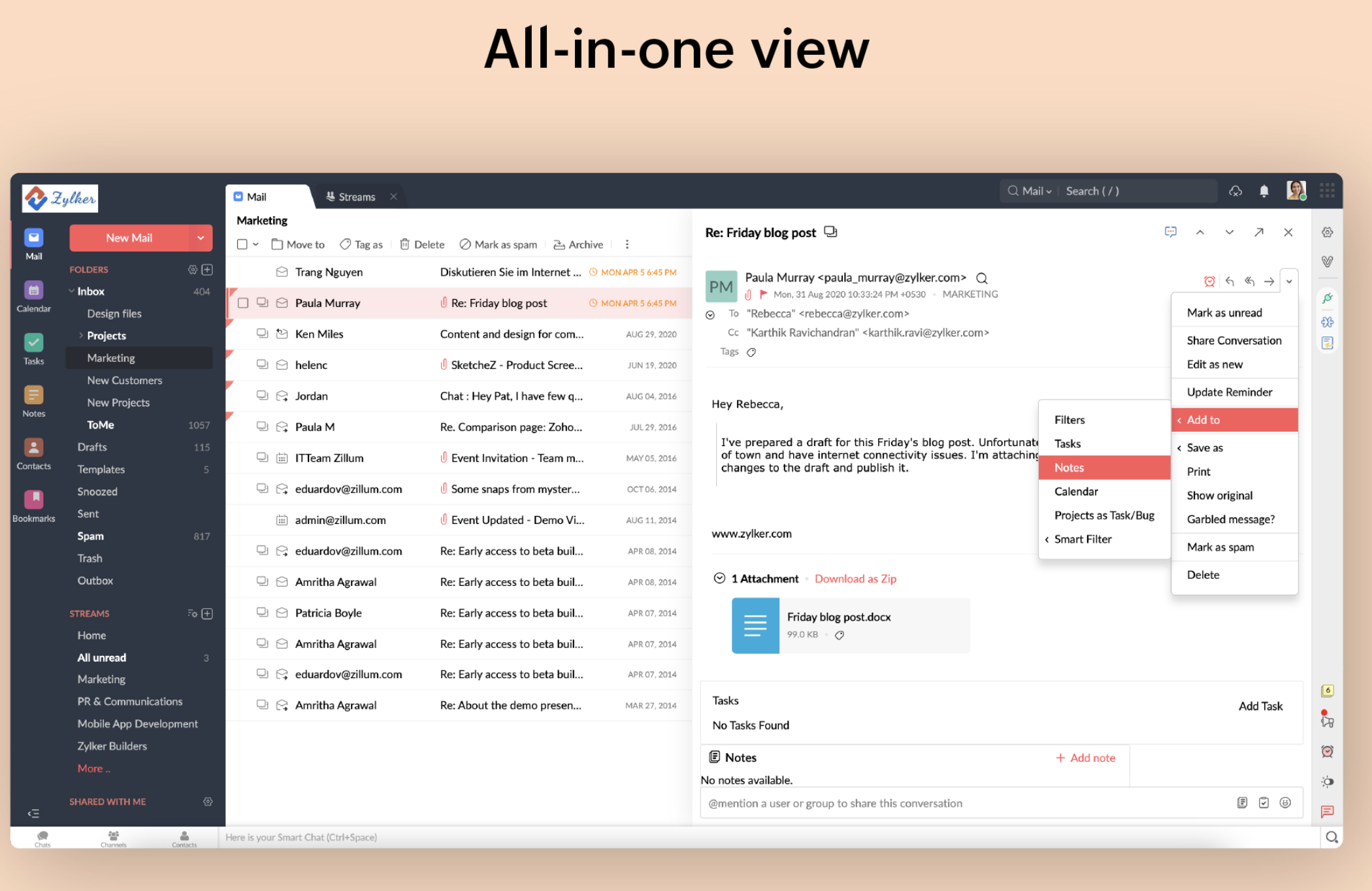Image resolution: width=1372 pixels, height=891 pixels.
Task: Click the reply all arrow icon
Action: [x=1249, y=281]
